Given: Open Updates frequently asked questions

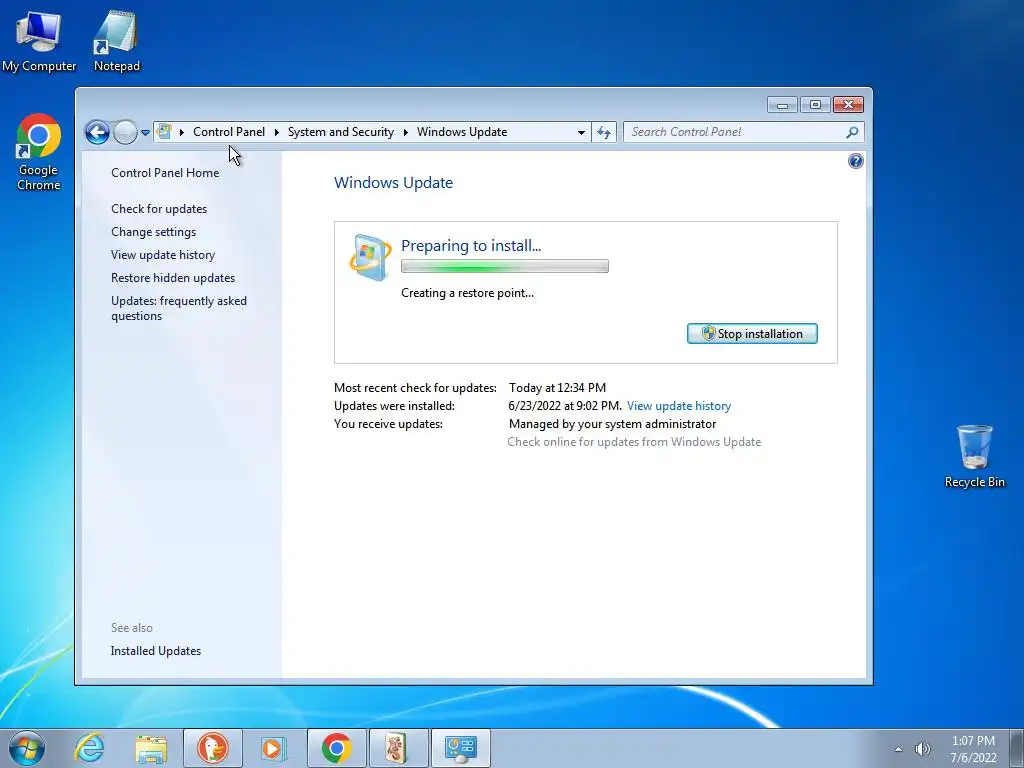Looking at the screenshot, I should click(x=179, y=308).
